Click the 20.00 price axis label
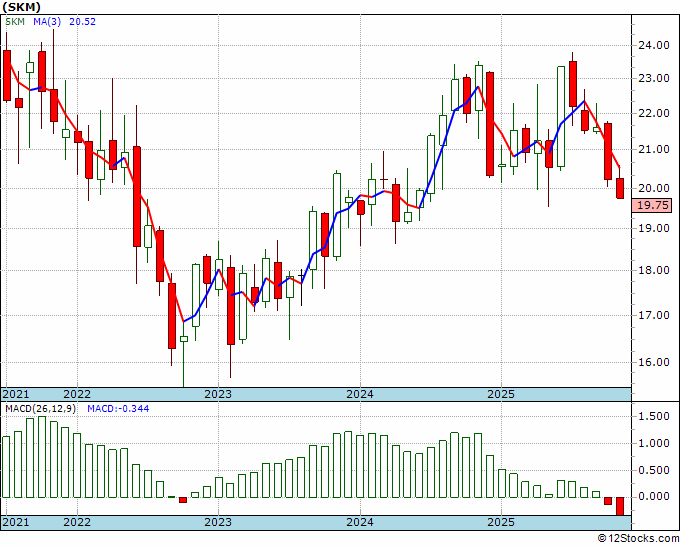680x546 pixels. click(x=653, y=188)
